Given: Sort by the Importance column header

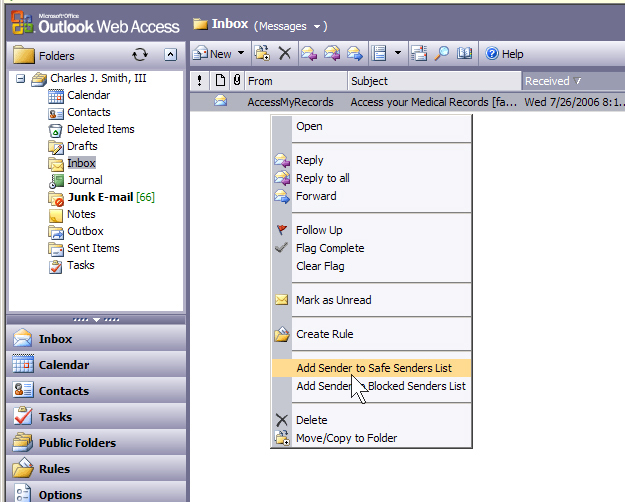Looking at the screenshot, I should pyautogui.click(x=199, y=81).
